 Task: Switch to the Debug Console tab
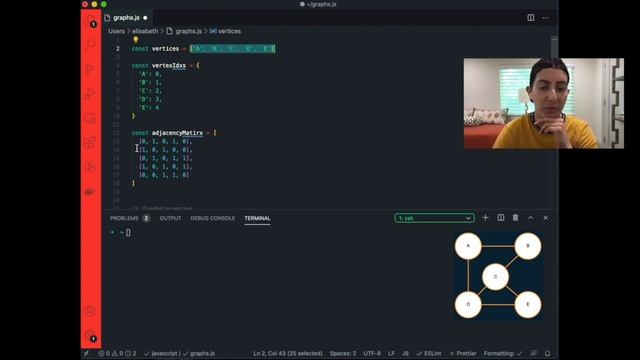(x=213, y=218)
